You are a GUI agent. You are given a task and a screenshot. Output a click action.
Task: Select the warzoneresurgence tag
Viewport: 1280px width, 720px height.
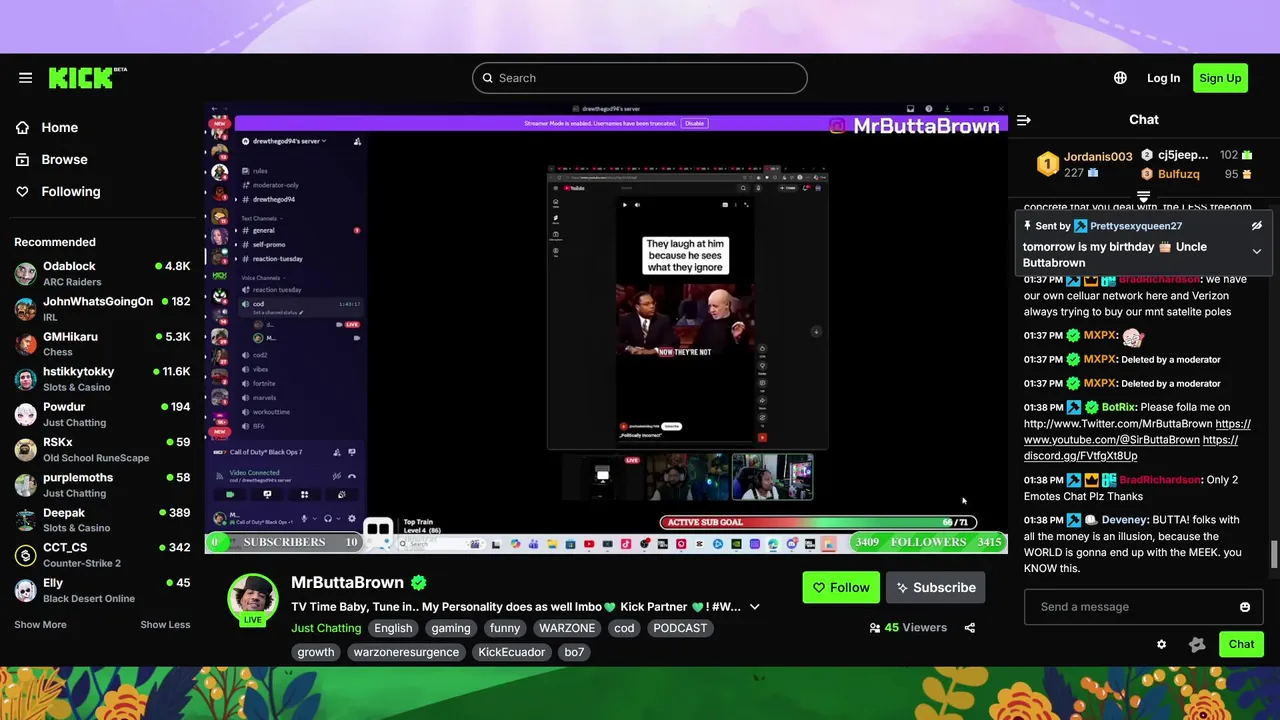(406, 652)
